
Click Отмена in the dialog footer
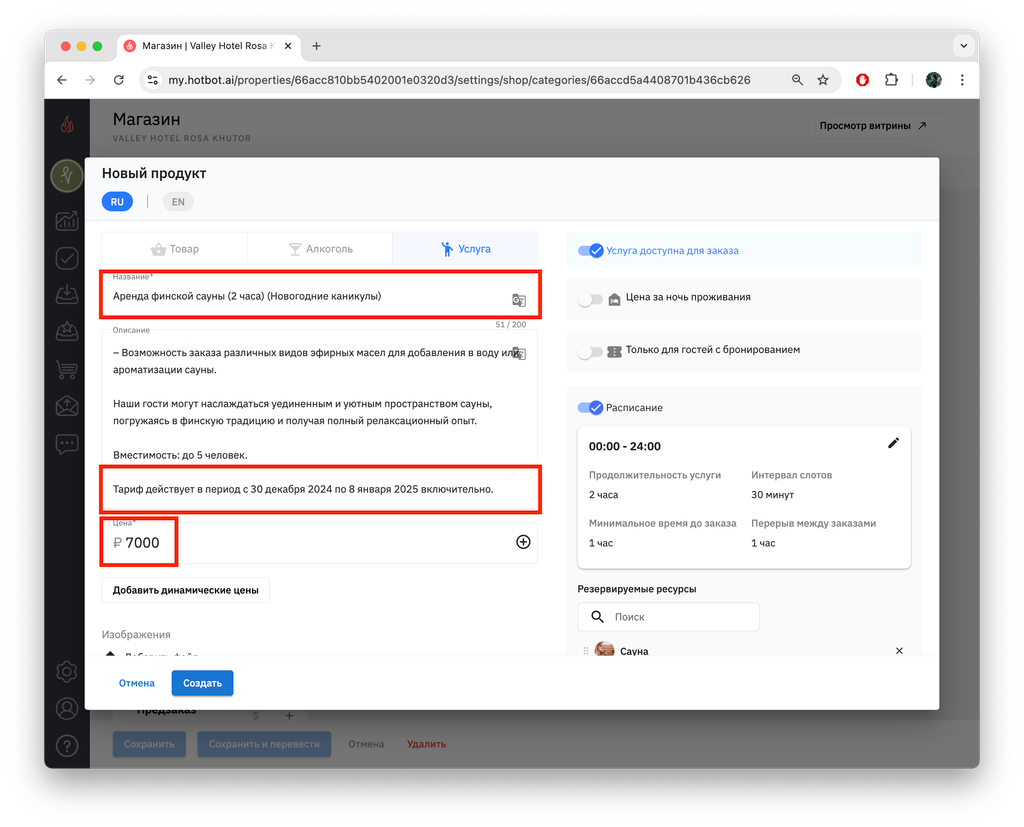[x=136, y=683]
